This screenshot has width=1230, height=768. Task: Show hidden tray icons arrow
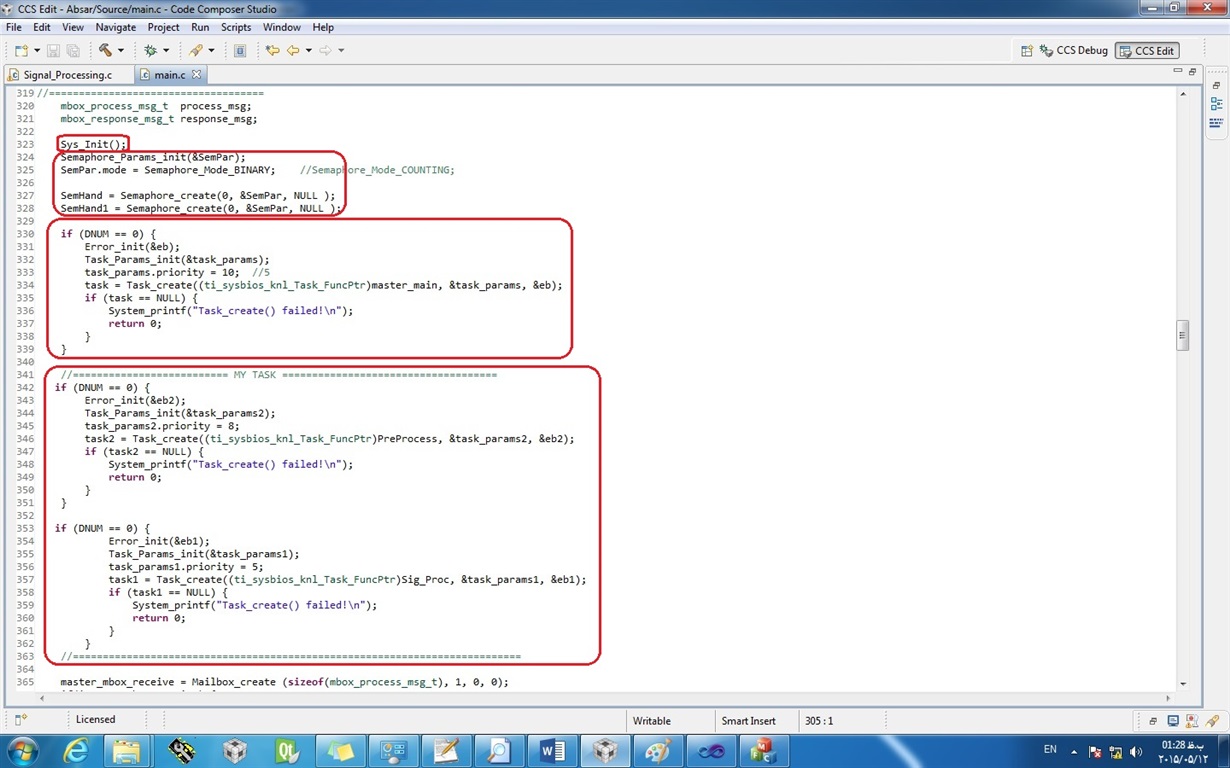[1075, 751]
